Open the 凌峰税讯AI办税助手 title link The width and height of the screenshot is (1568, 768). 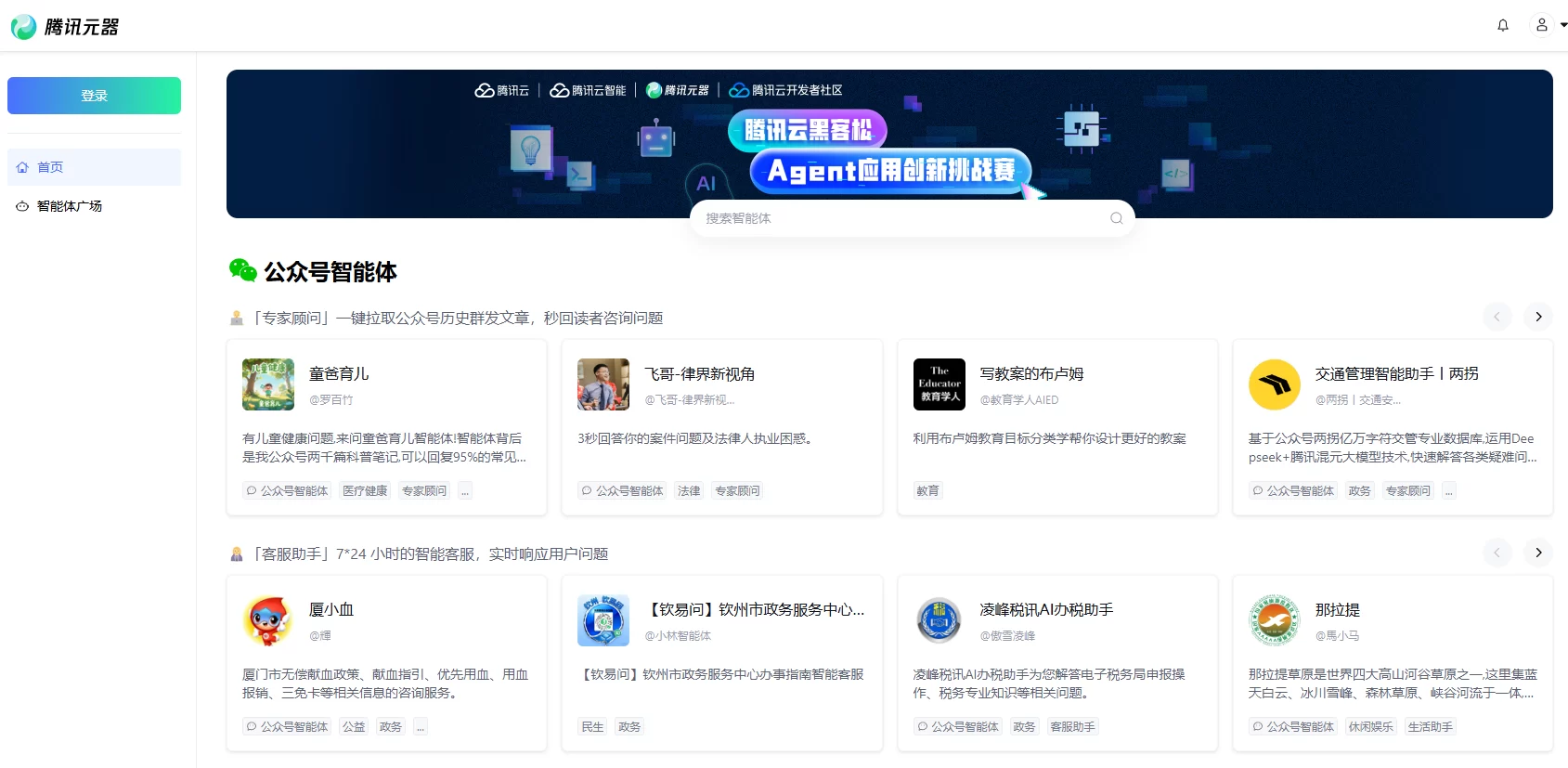1046,610
